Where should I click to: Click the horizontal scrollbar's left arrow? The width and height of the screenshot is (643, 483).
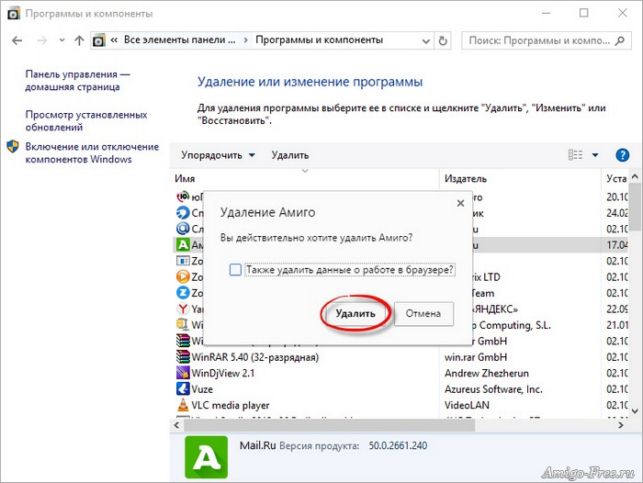[176, 425]
